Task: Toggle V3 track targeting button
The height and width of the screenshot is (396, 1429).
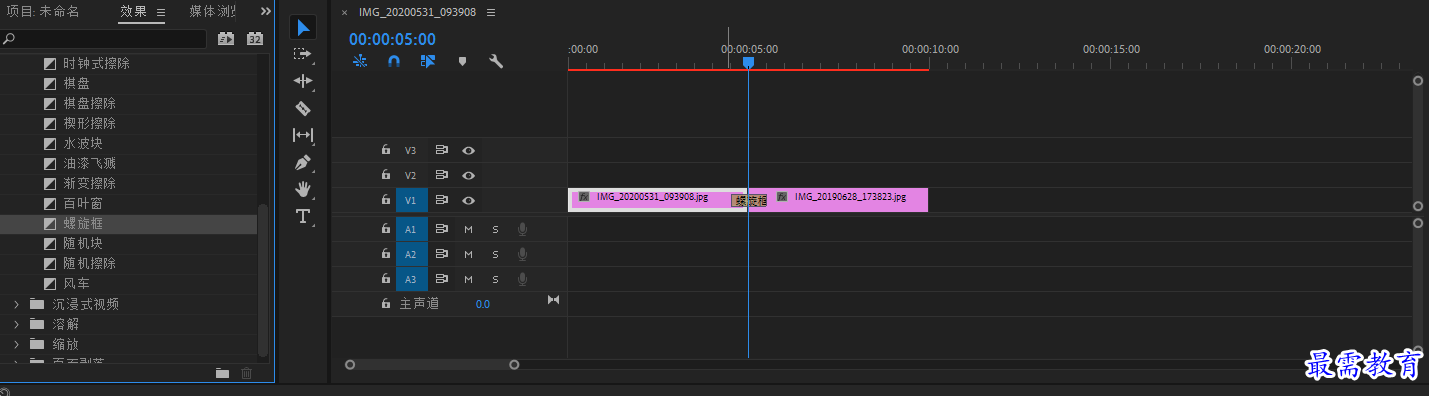Action: pos(410,150)
